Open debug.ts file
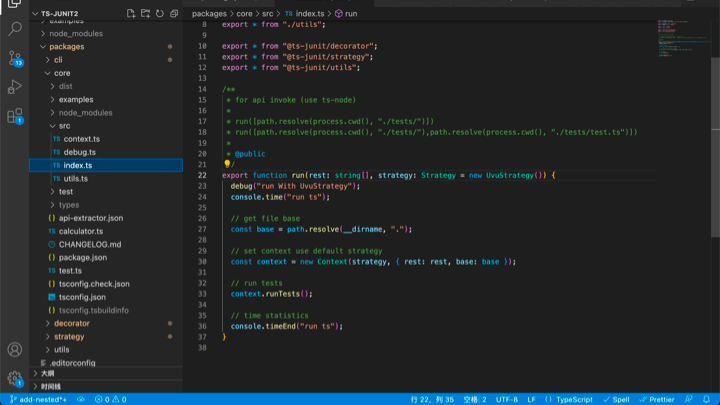This screenshot has width=720, height=405. 106,152
